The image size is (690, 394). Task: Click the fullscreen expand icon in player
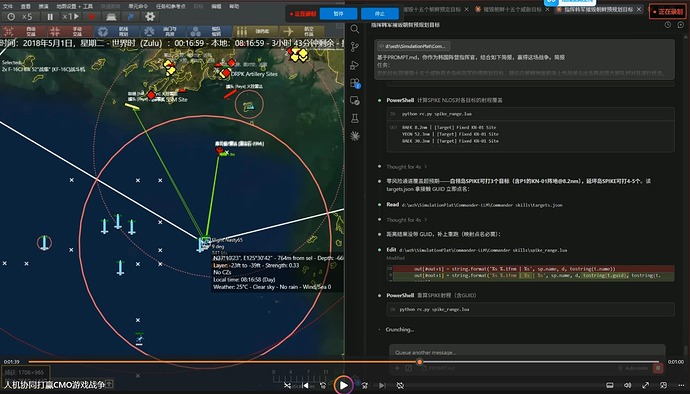(x=645, y=385)
